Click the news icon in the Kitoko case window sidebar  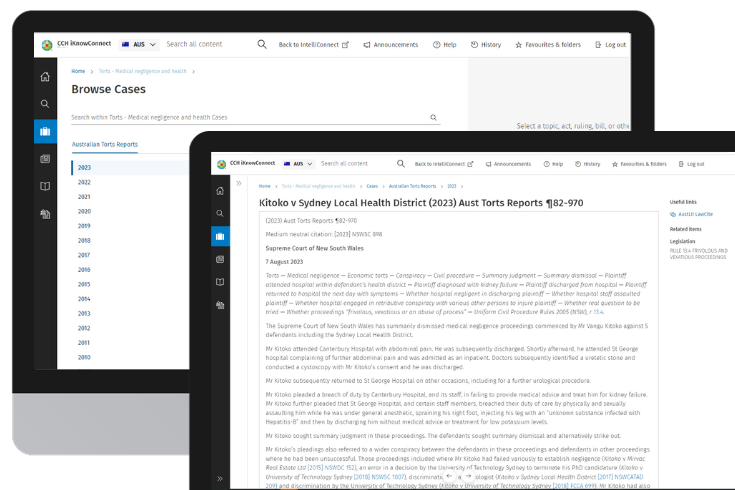pos(220,259)
